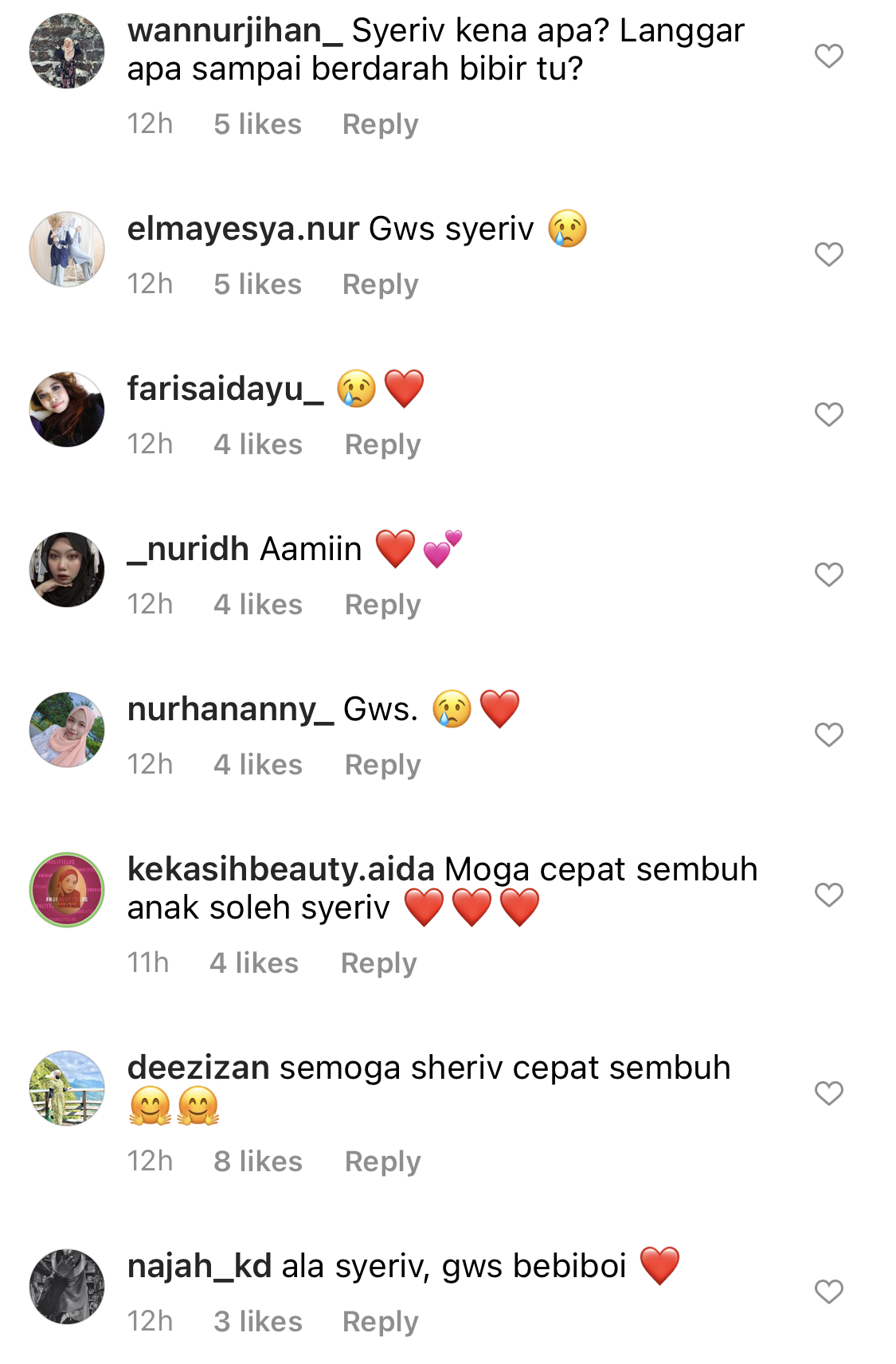View the 5 likes on elmayesya.nur's comment
The height and width of the screenshot is (1364, 896).
(257, 284)
